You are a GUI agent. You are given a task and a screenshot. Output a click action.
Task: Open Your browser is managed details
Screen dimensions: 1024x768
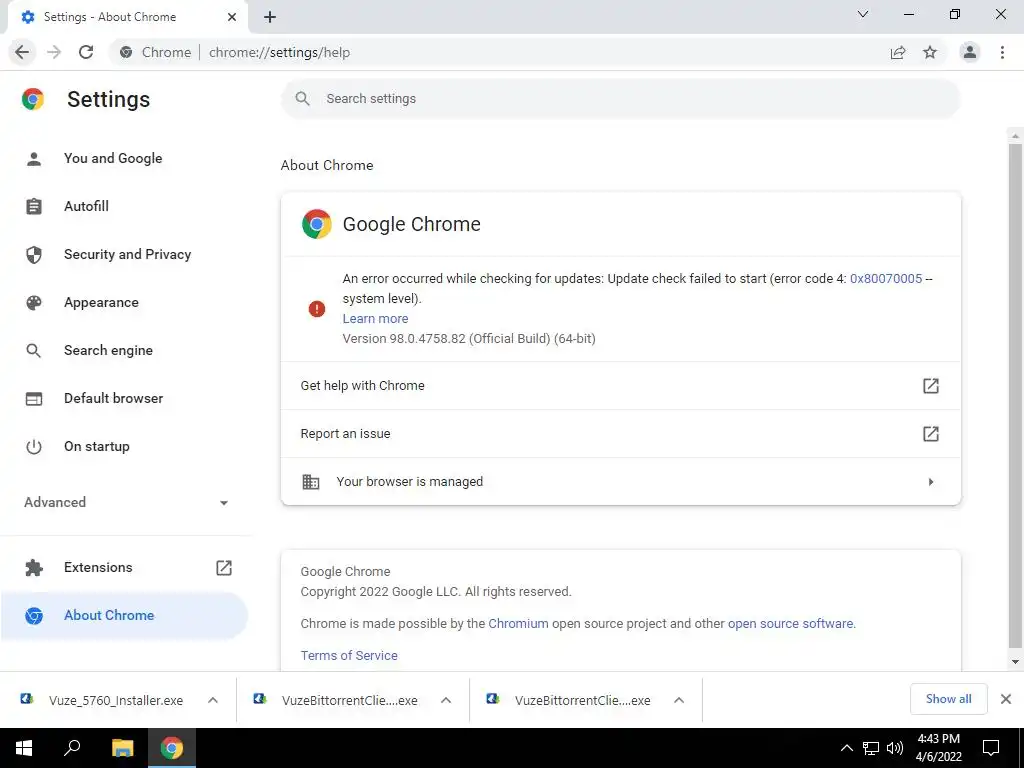point(620,481)
